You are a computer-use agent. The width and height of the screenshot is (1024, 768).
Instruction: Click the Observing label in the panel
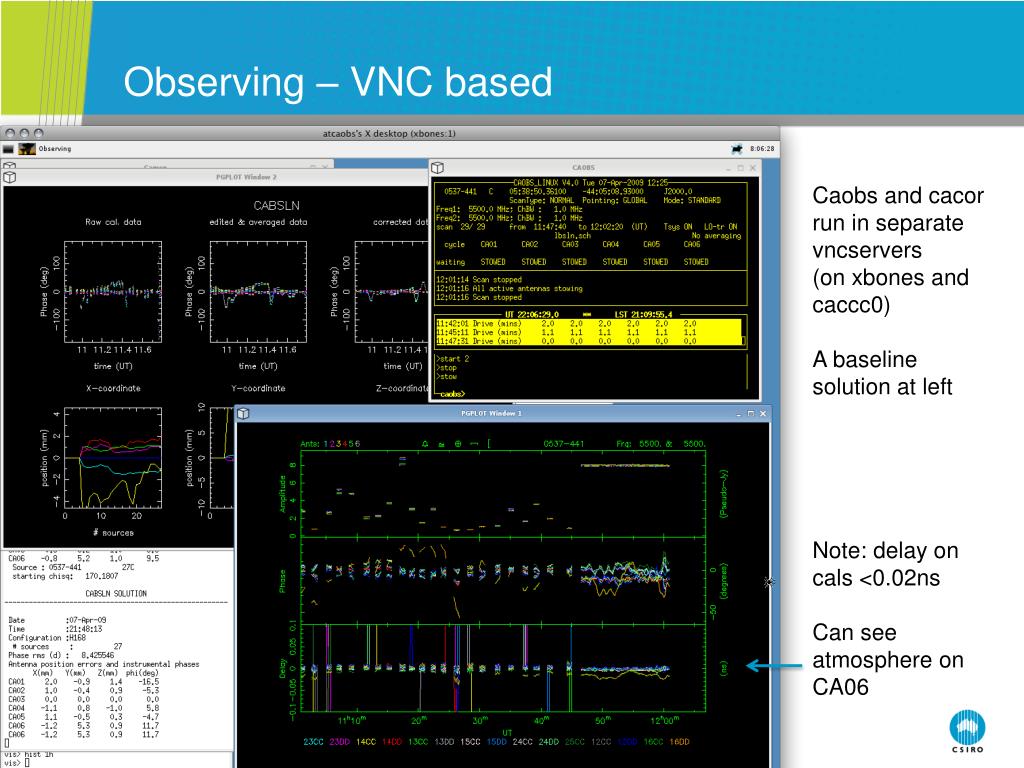55,149
